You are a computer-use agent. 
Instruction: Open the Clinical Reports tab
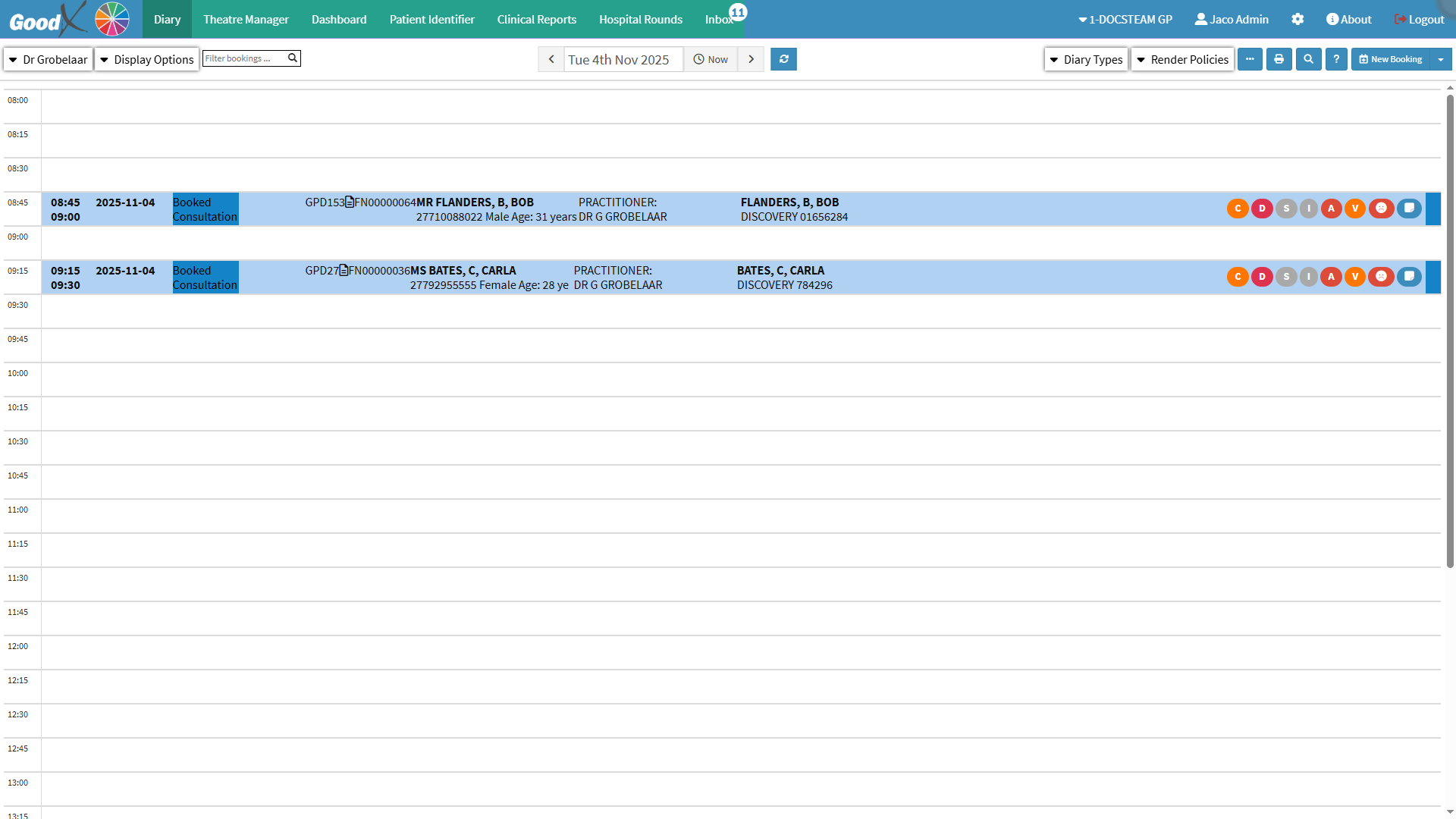pos(536,20)
